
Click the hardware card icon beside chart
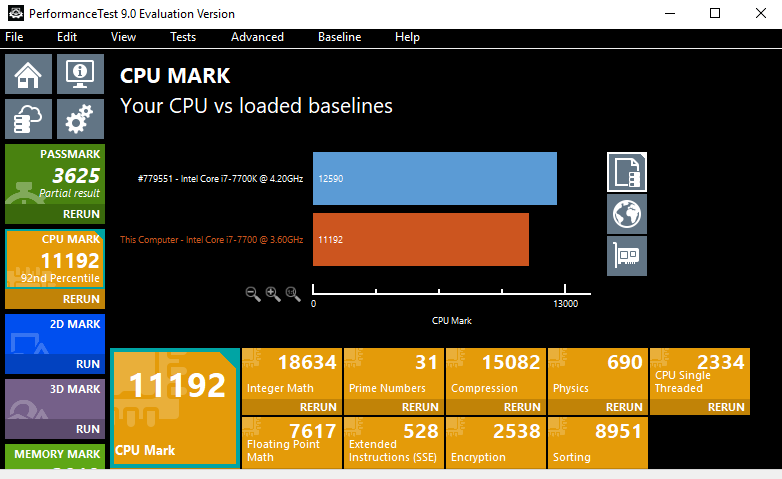[627, 256]
